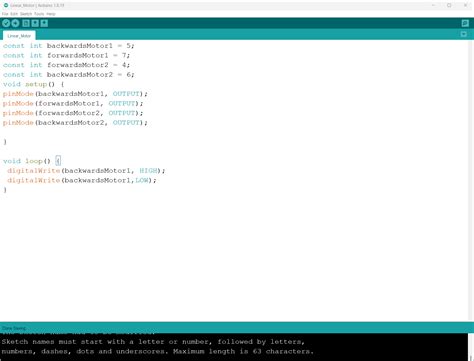Image resolution: width=474 pixels, height=361 pixels.
Task: Click the digitalWrite HIGH line in loop
Action: click(86, 171)
